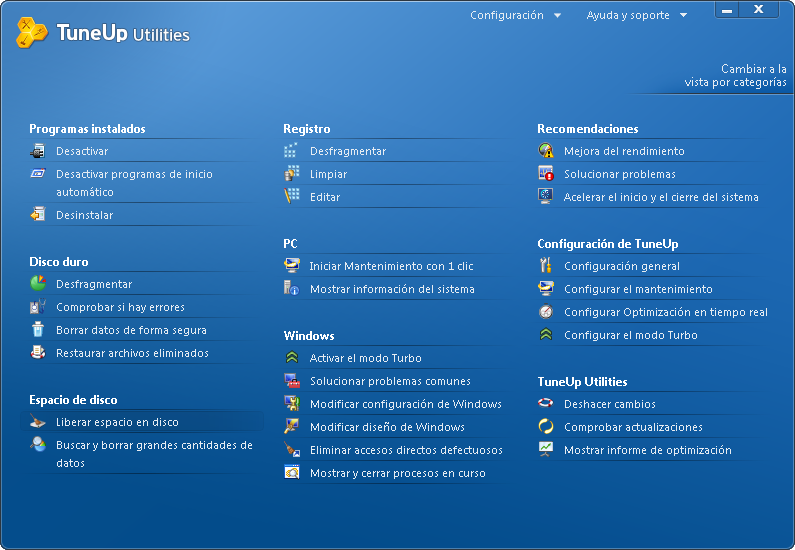
Task: Click the printer icon beside Desactivar
Action: 38,151
